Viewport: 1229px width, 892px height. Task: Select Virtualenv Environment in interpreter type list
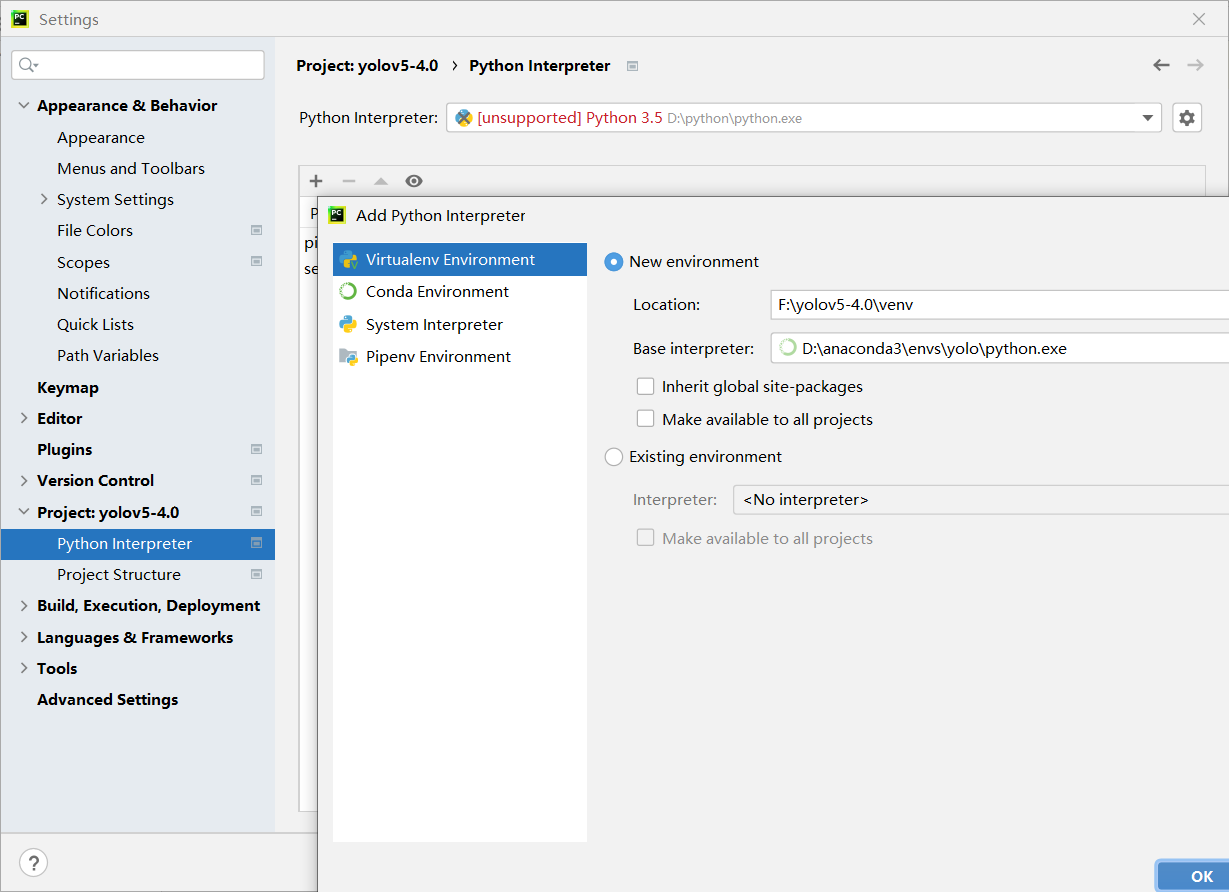click(460, 260)
